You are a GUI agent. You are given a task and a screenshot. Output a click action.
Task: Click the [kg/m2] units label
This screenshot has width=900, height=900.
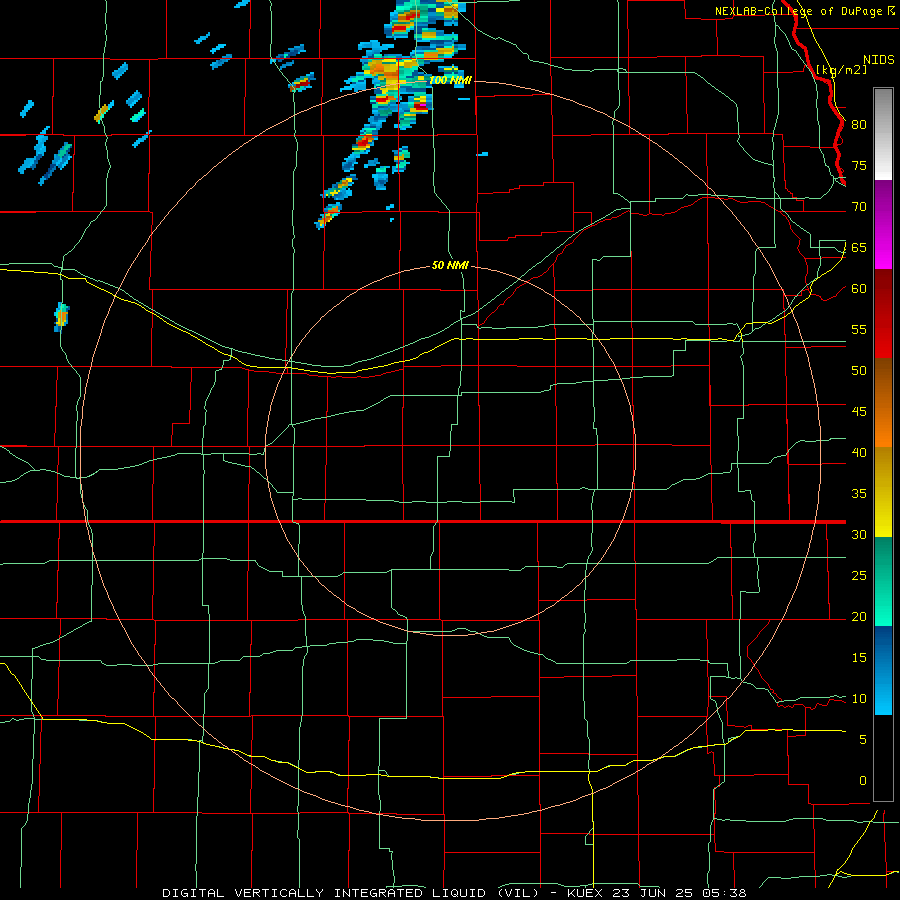click(841, 70)
